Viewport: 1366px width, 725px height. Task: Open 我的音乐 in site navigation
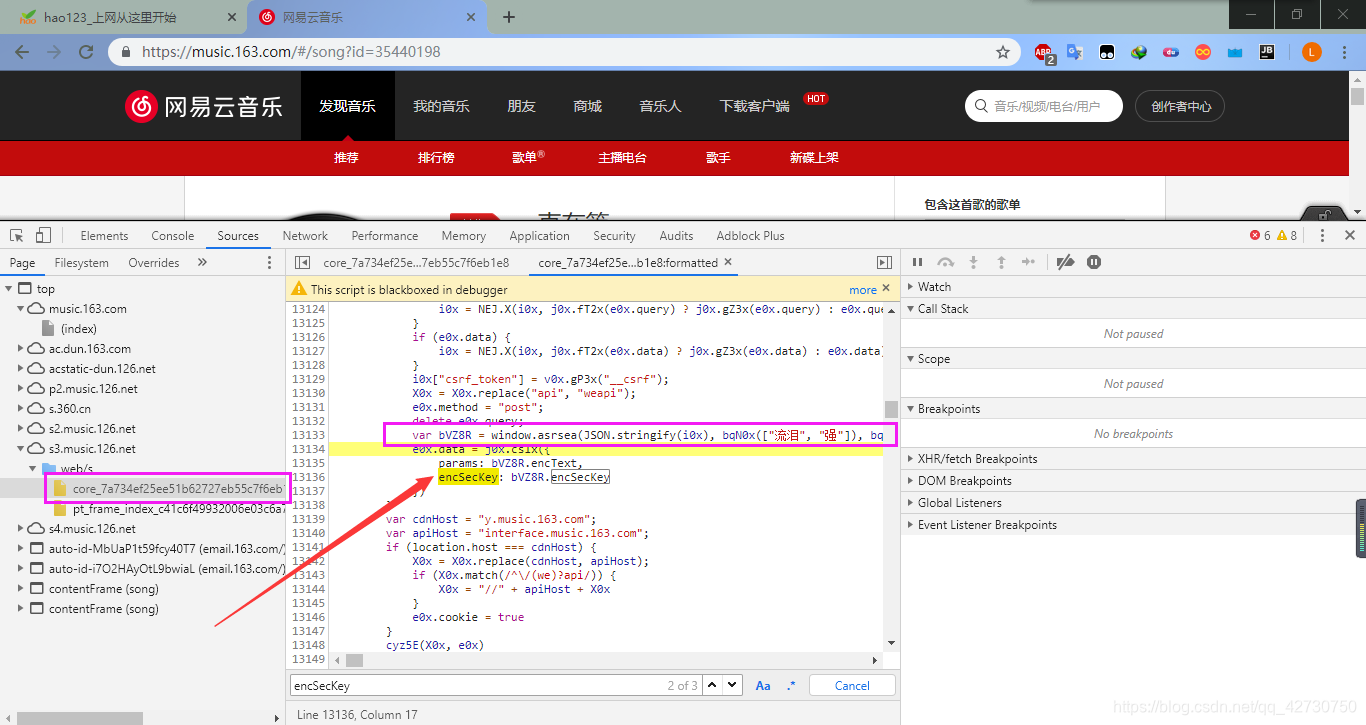pos(441,106)
